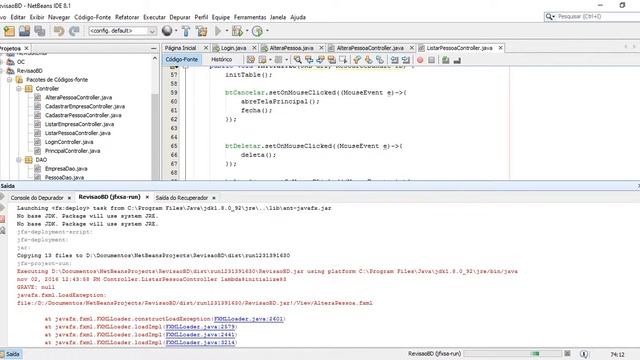The width and height of the screenshot is (640, 360).
Task: Open Run Project dropdown arrow
Action: (227, 31)
